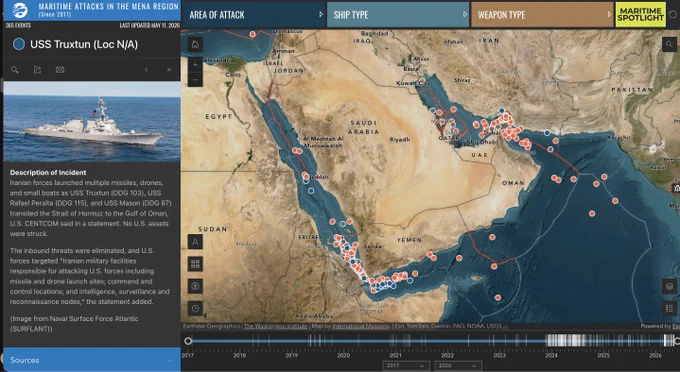Open the 2017 start year dropdown

click(406, 366)
